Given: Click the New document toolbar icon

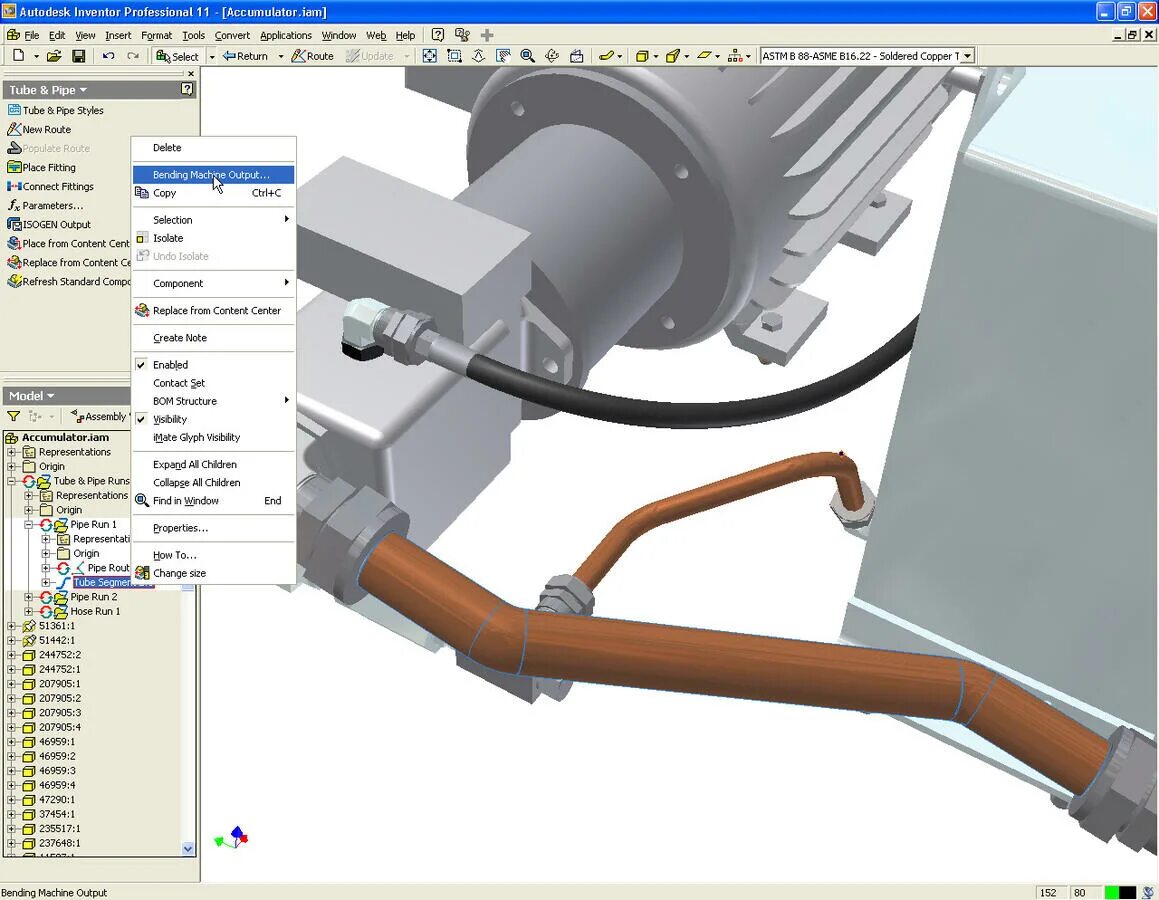Looking at the screenshot, I should [x=18, y=55].
